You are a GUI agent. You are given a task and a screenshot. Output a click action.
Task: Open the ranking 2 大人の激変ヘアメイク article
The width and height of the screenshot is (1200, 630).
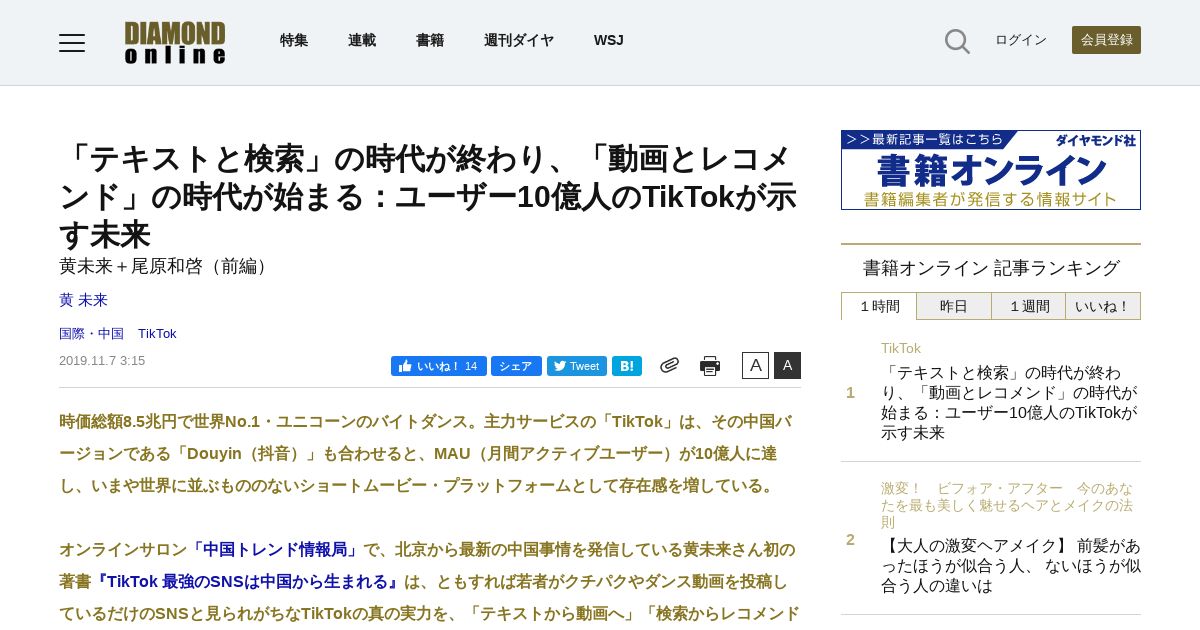click(1011, 566)
